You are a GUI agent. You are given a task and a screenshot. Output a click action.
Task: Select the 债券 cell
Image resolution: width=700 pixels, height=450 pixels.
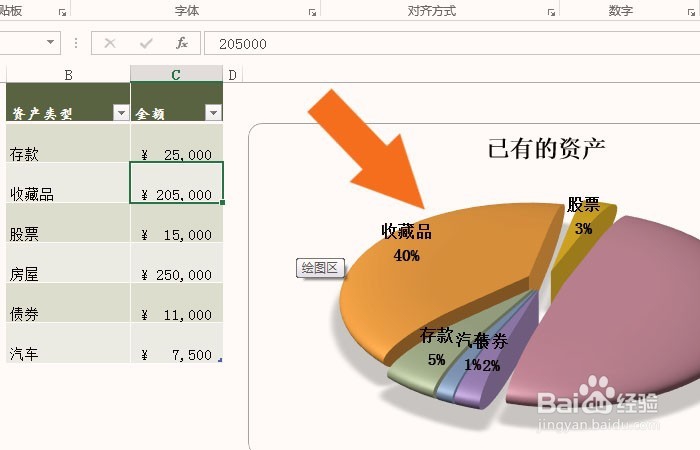(x=68, y=303)
